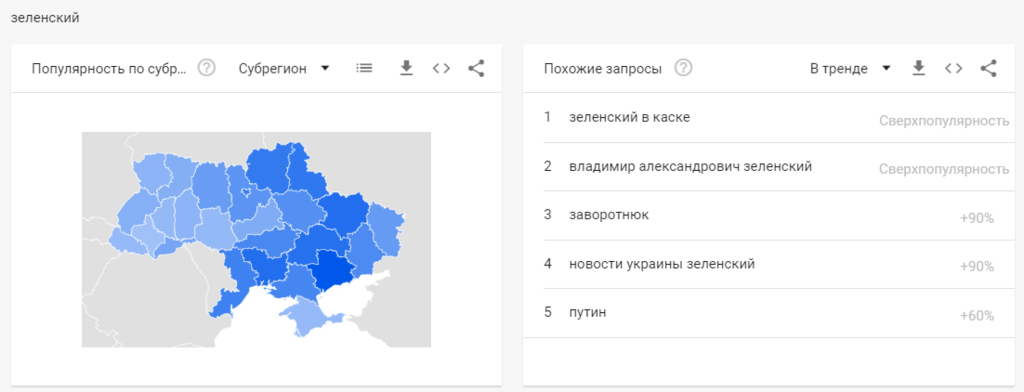
Task: Share the Похожие запросы card
Action: (x=989, y=68)
